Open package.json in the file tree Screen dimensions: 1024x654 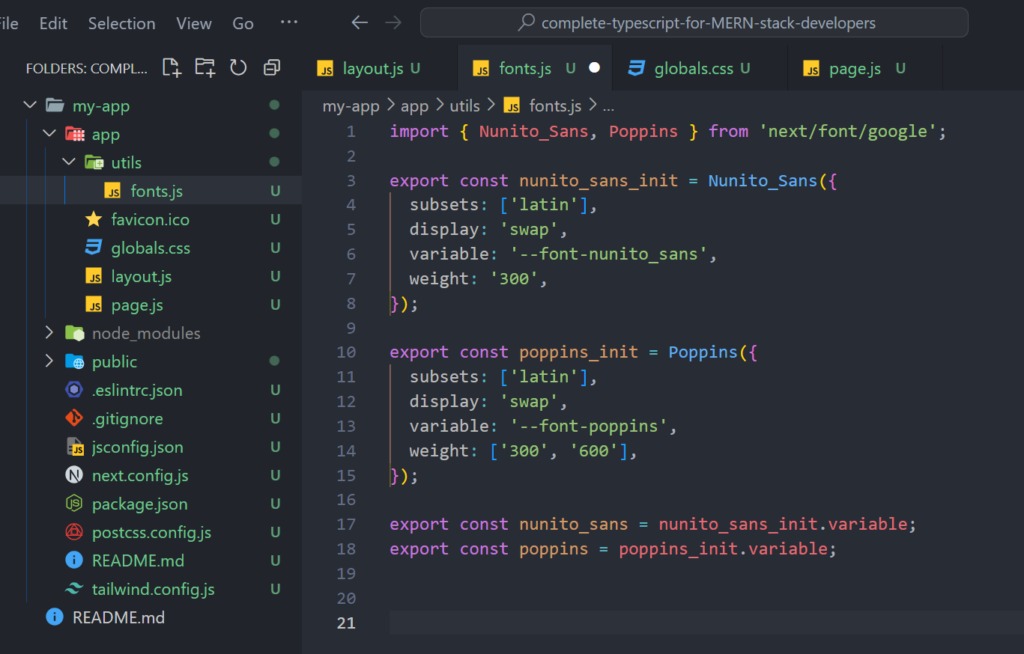point(139,504)
